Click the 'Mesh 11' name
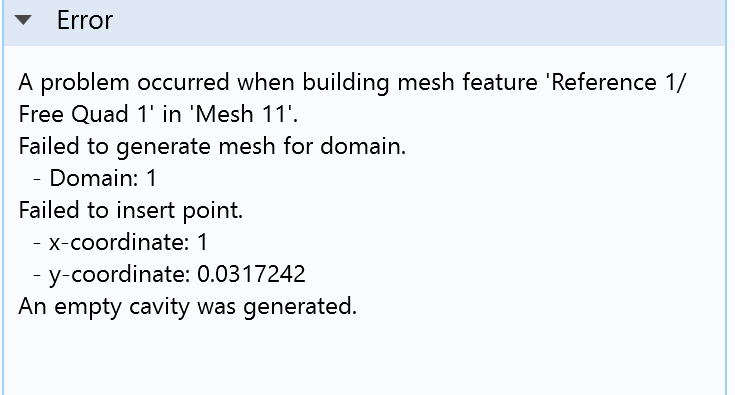Viewport: 735px width, 395px height. 243,114
